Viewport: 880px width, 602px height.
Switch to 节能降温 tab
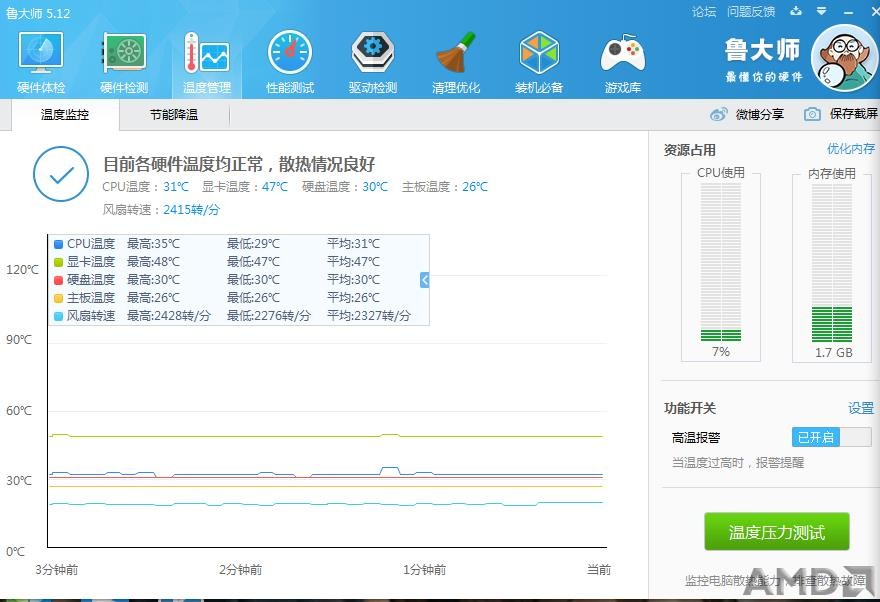[174, 114]
